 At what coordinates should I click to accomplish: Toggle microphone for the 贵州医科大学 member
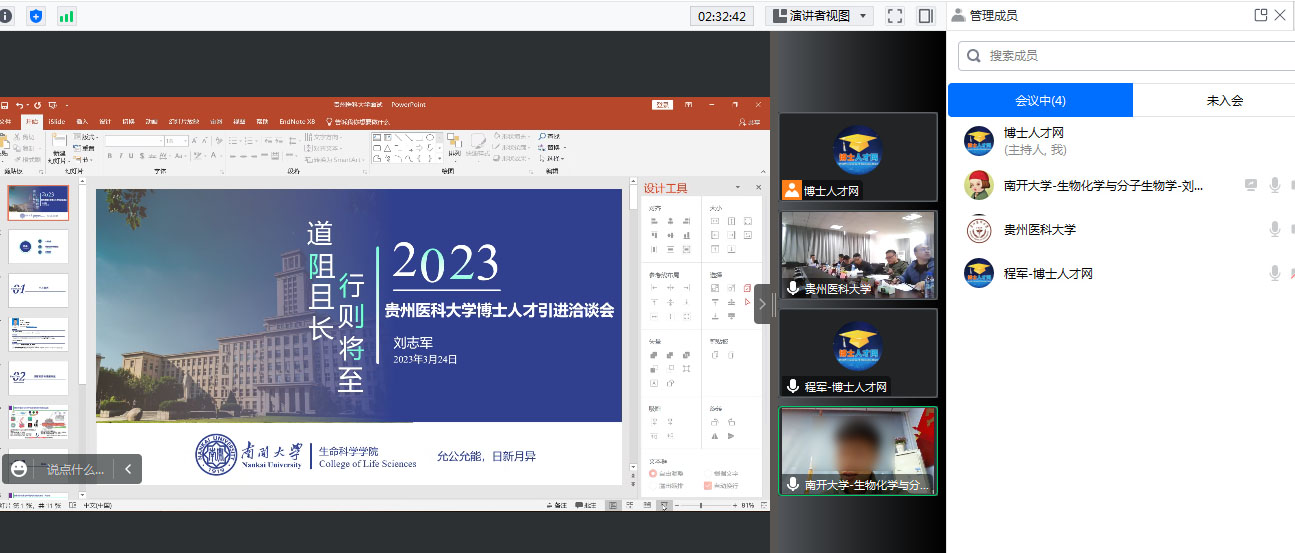click(1274, 229)
